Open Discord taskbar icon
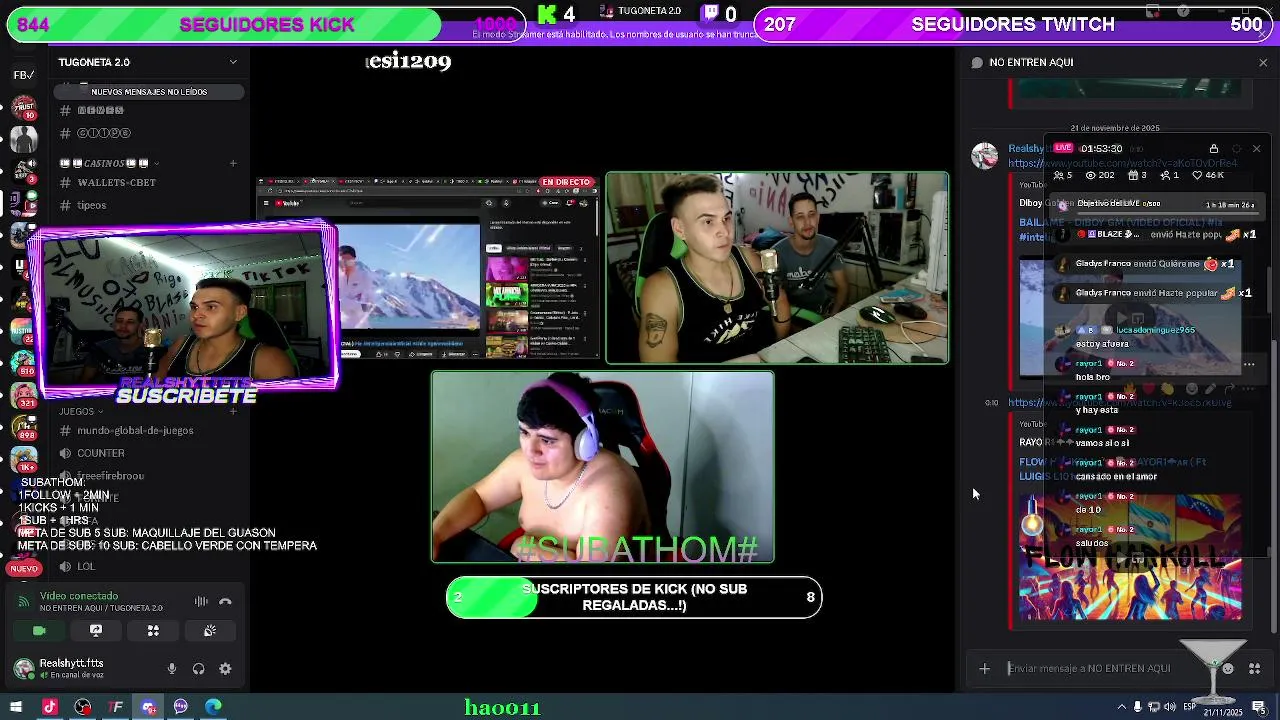This screenshot has width=1280, height=720. coord(148,707)
